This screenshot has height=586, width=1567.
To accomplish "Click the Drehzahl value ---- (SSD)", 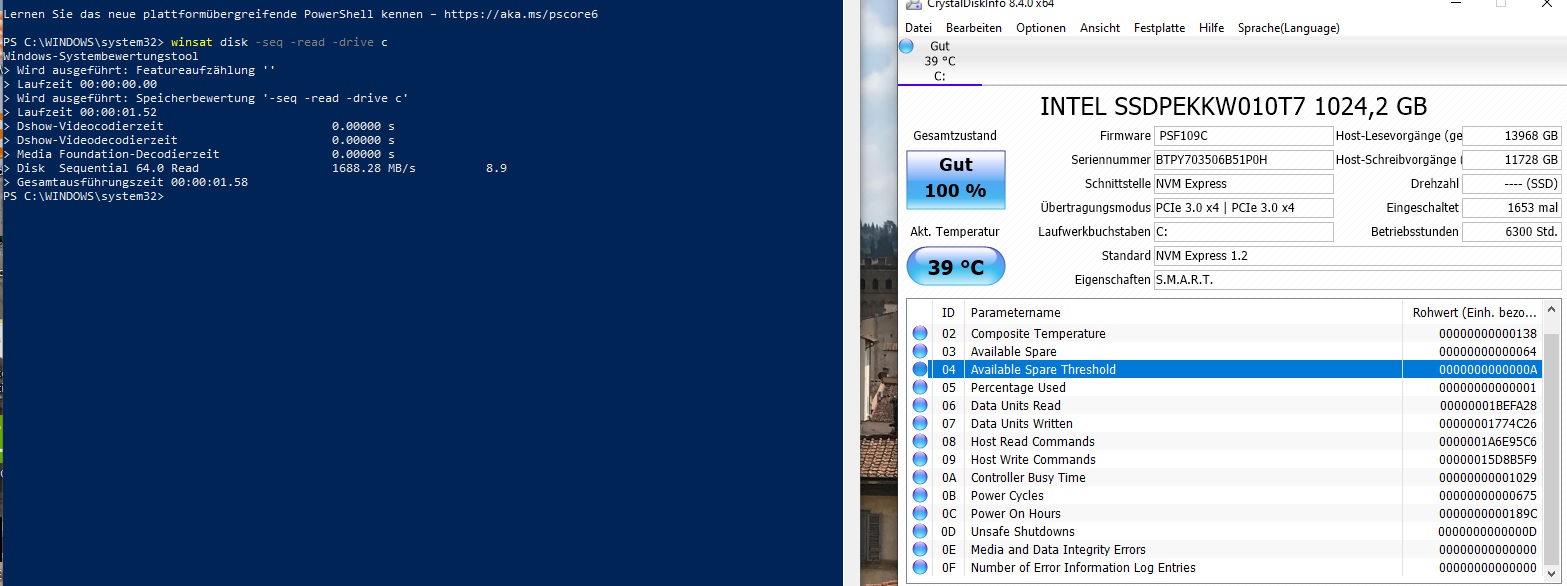I will [x=1512, y=184].
